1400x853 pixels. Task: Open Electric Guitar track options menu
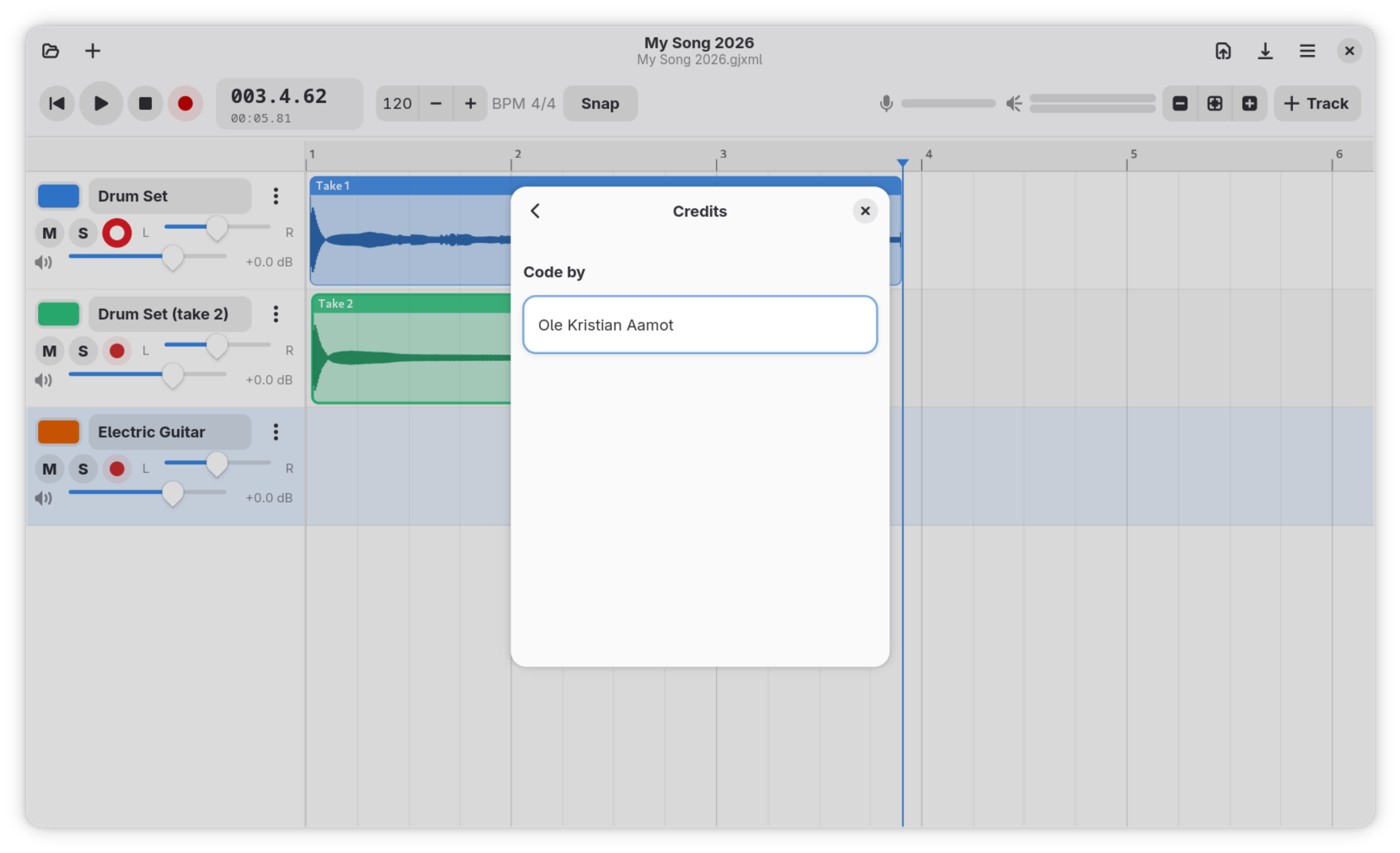click(276, 432)
